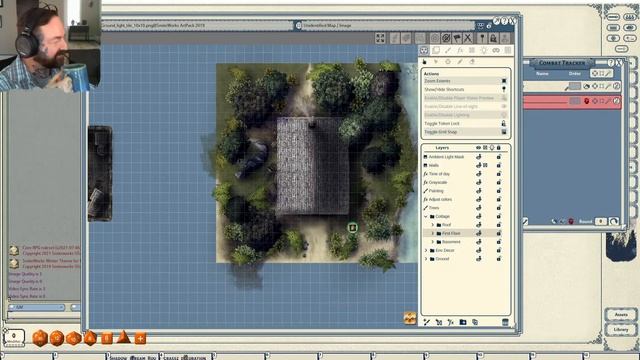The image size is (640, 360).
Task: Click the round counter field in Combat Tracker
Action: (600, 221)
